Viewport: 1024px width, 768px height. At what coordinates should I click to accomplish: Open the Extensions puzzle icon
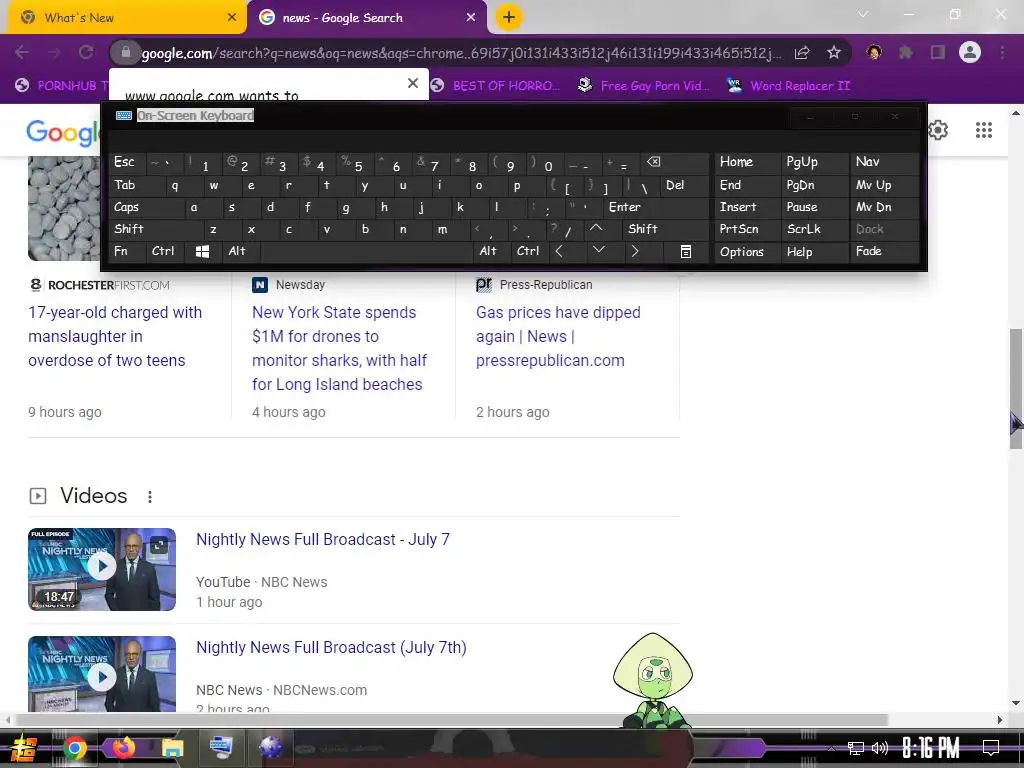[x=906, y=52]
